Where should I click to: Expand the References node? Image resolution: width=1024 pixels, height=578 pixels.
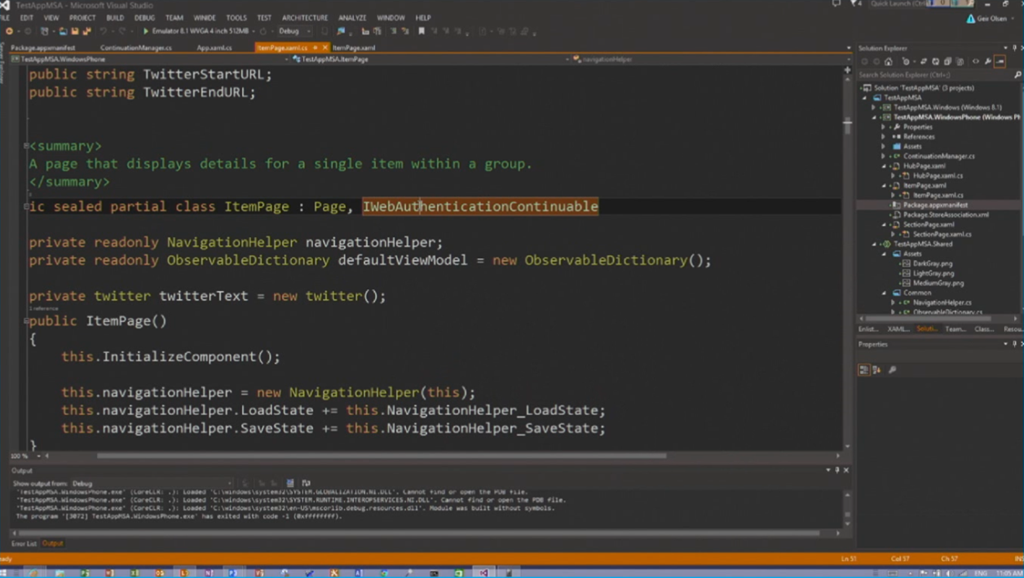click(884, 137)
